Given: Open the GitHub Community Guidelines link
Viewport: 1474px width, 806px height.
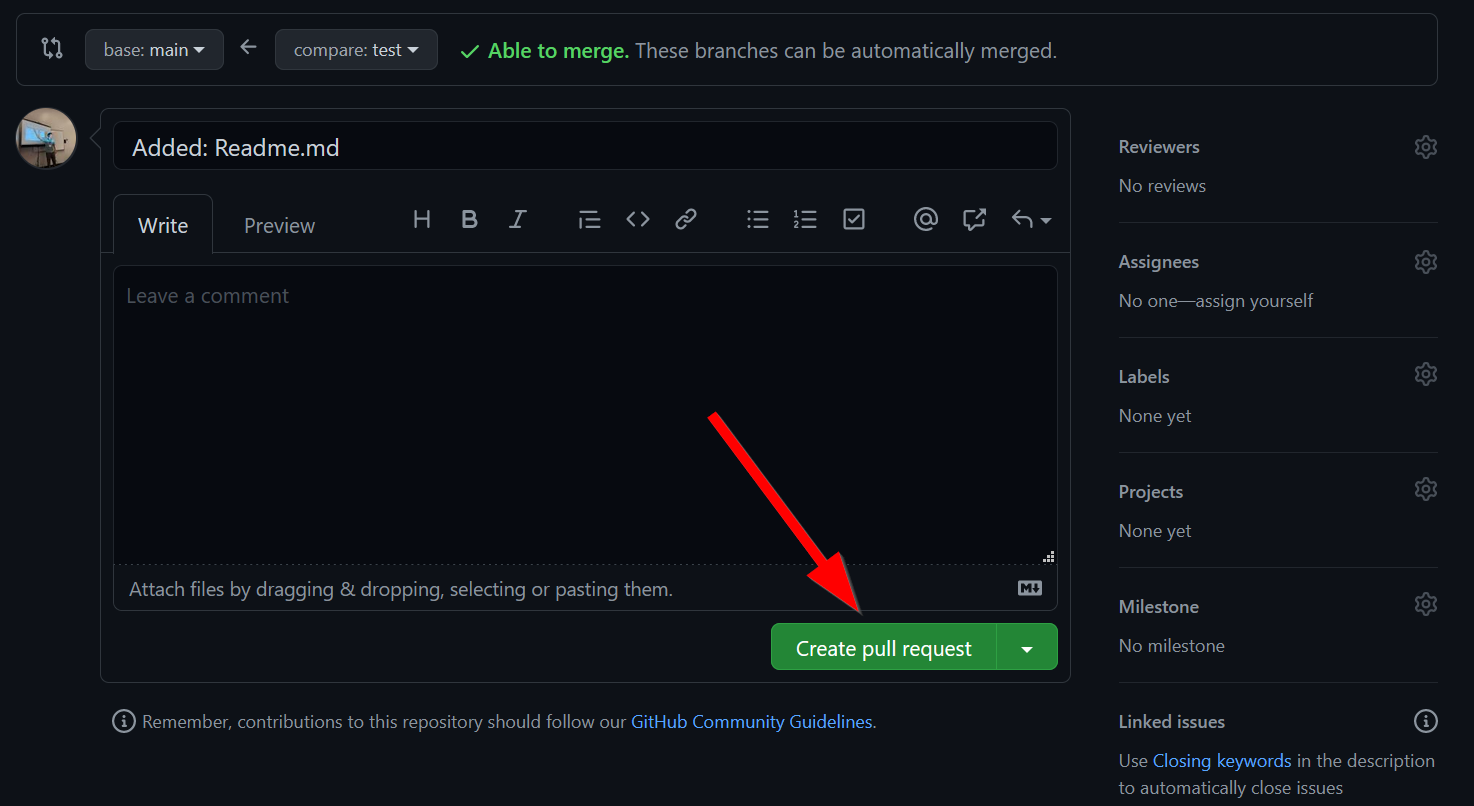Looking at the screenshot, I should click(751, 722).
